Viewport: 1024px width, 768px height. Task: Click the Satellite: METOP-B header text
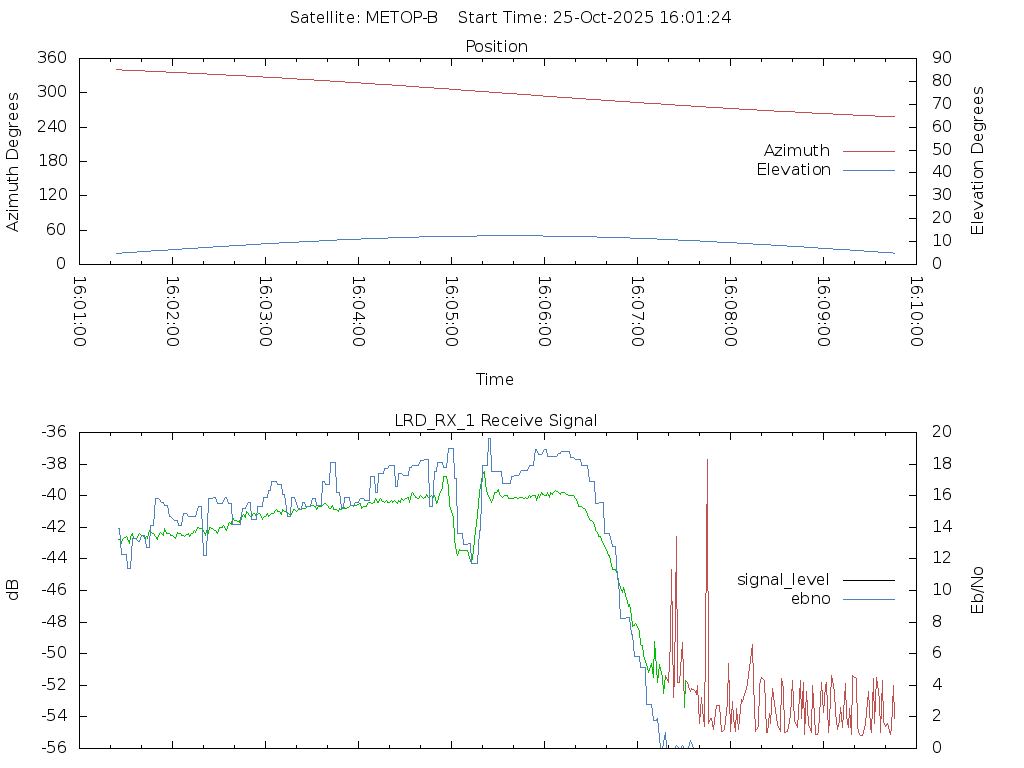click(x=364, y=18)
